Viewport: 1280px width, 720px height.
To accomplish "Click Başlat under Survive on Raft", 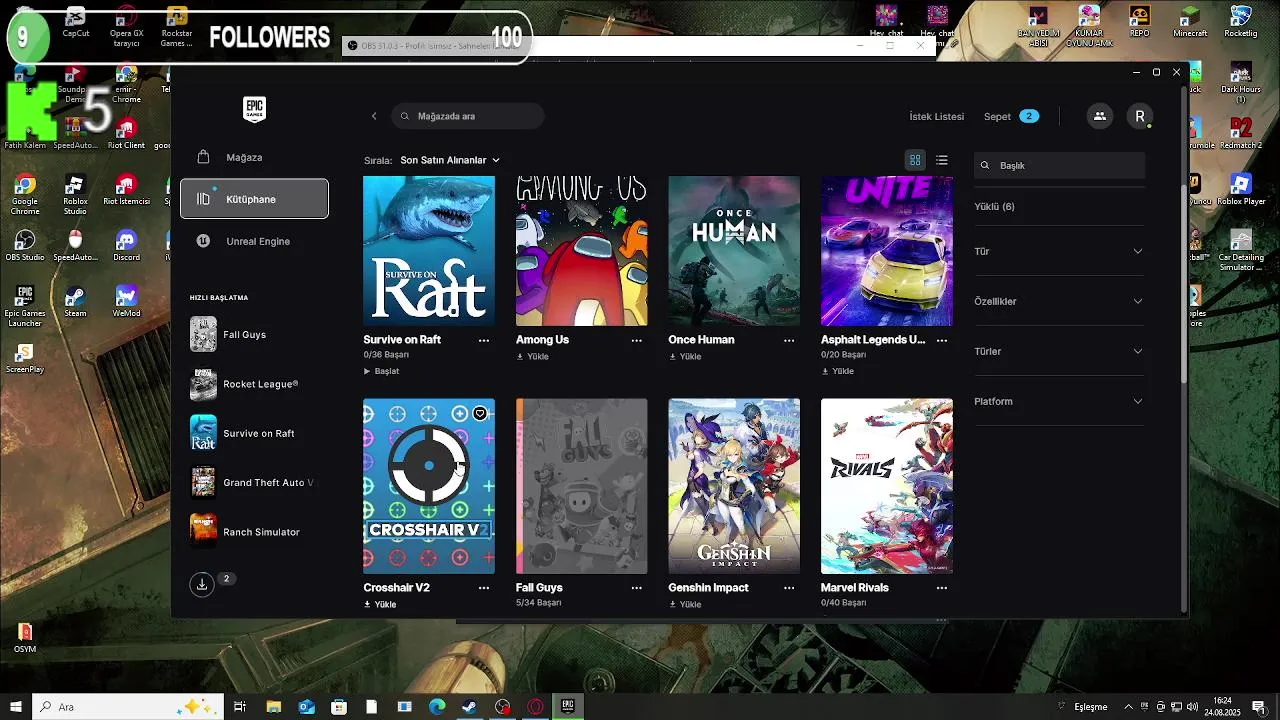I will coord(381,371).
